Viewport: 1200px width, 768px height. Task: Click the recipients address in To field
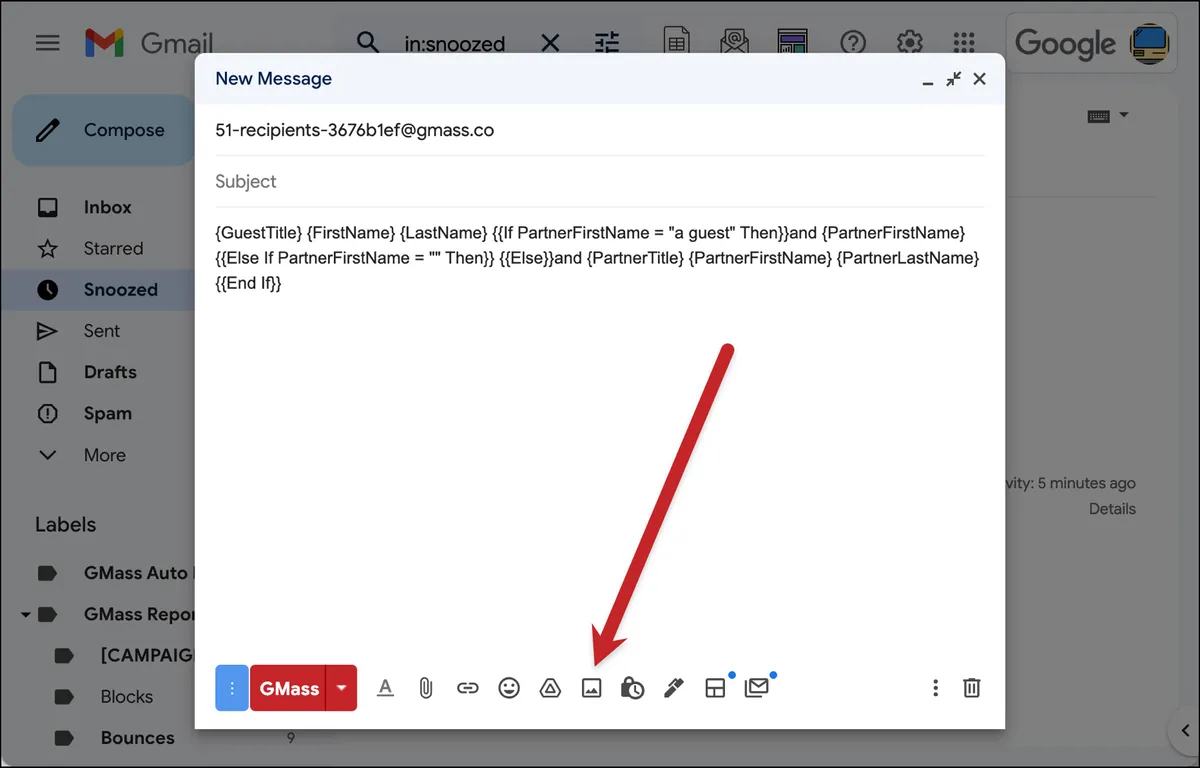(x=355, y=130)
